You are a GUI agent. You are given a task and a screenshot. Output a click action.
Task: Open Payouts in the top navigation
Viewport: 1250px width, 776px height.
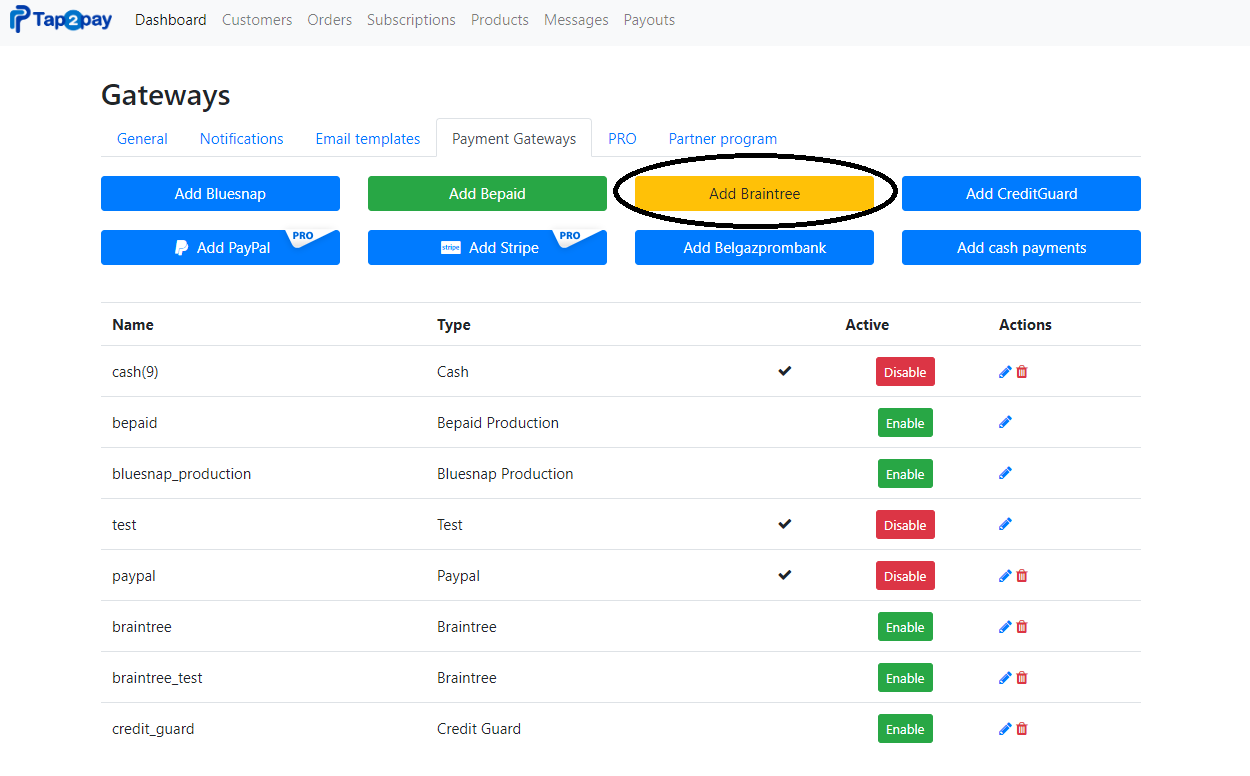tap(649, 20)
